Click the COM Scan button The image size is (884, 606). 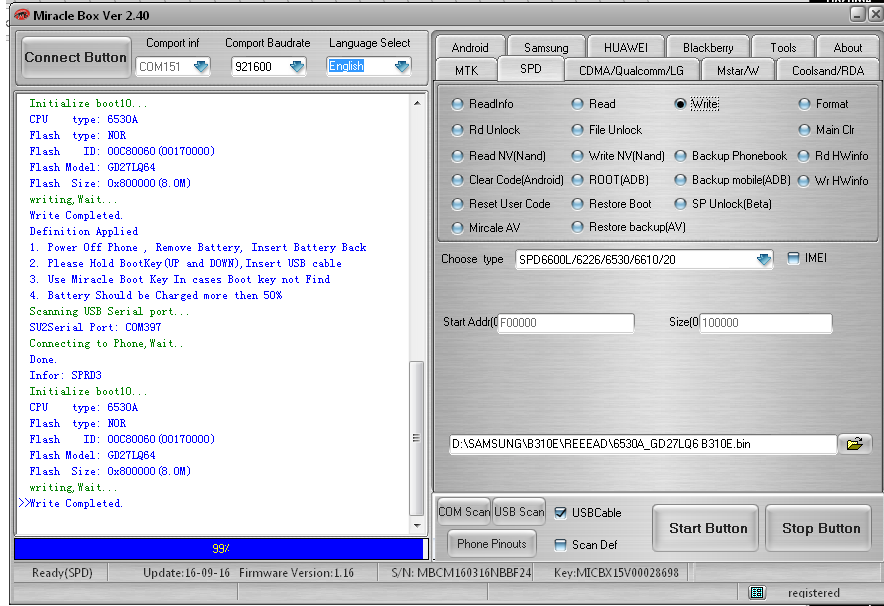[464, 511]
